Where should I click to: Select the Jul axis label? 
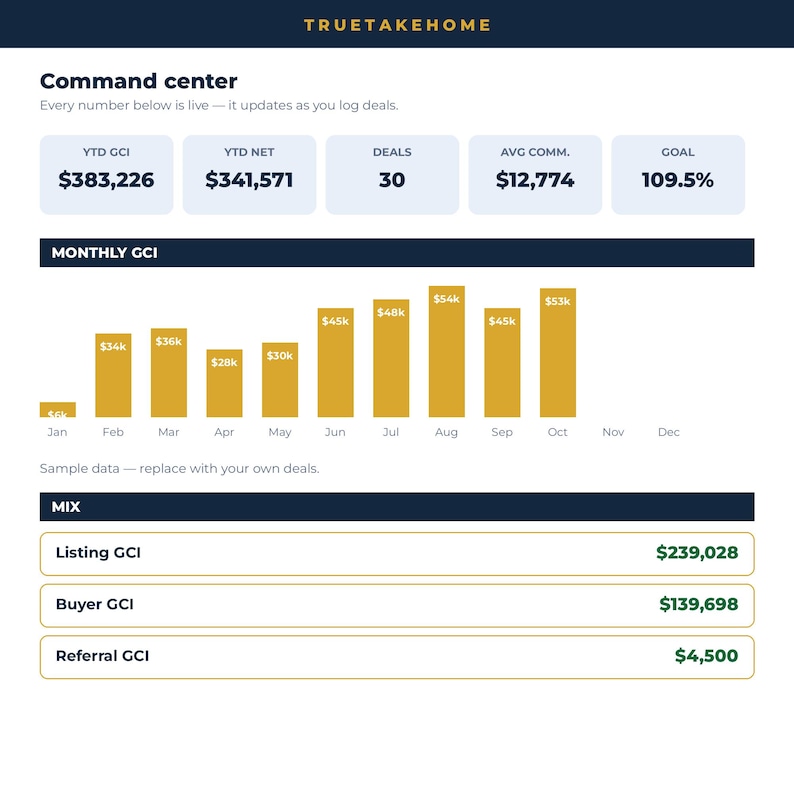(x=391, y=432)
